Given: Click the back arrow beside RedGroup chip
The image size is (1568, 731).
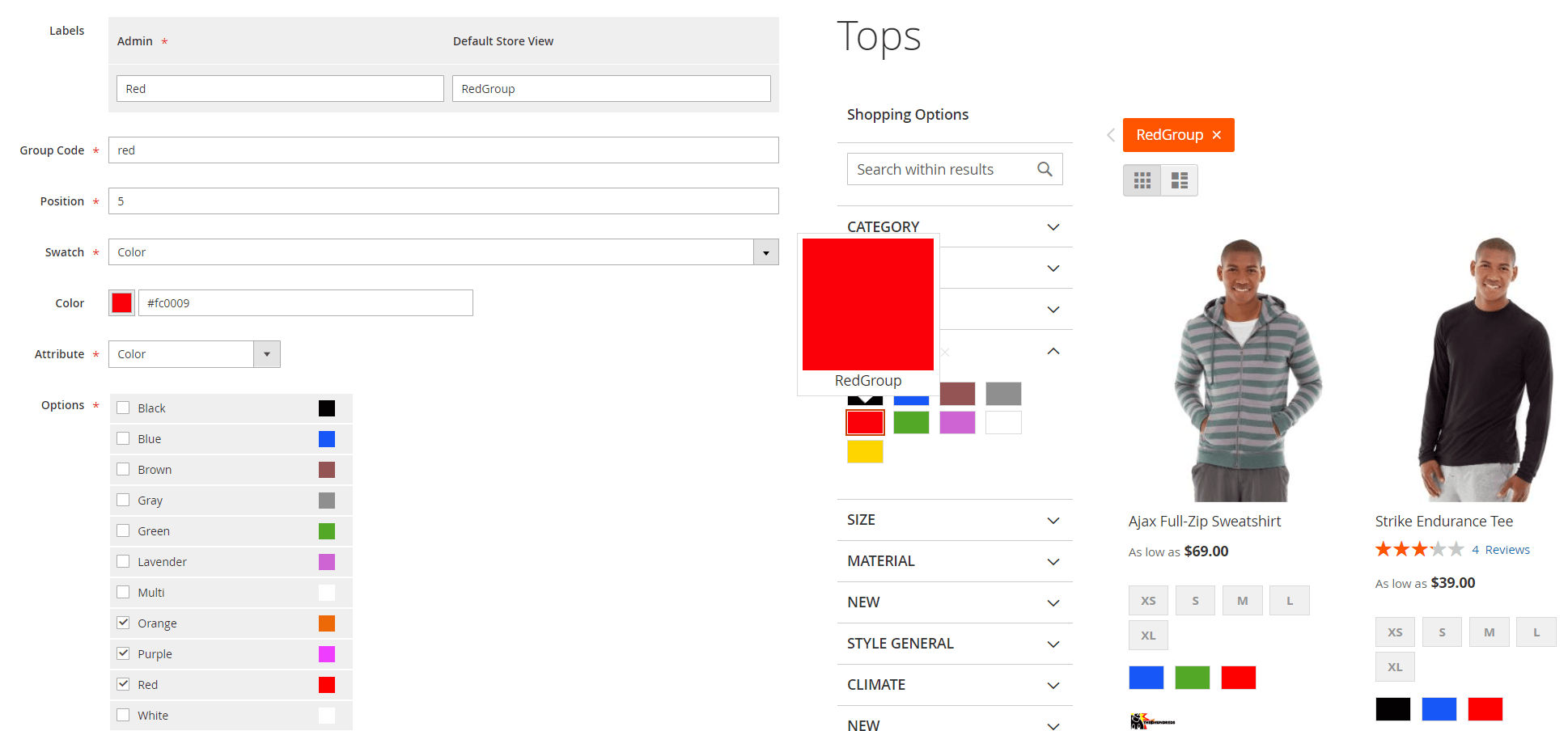Looking at the screenshot, I should click(x=1111, y=135).
